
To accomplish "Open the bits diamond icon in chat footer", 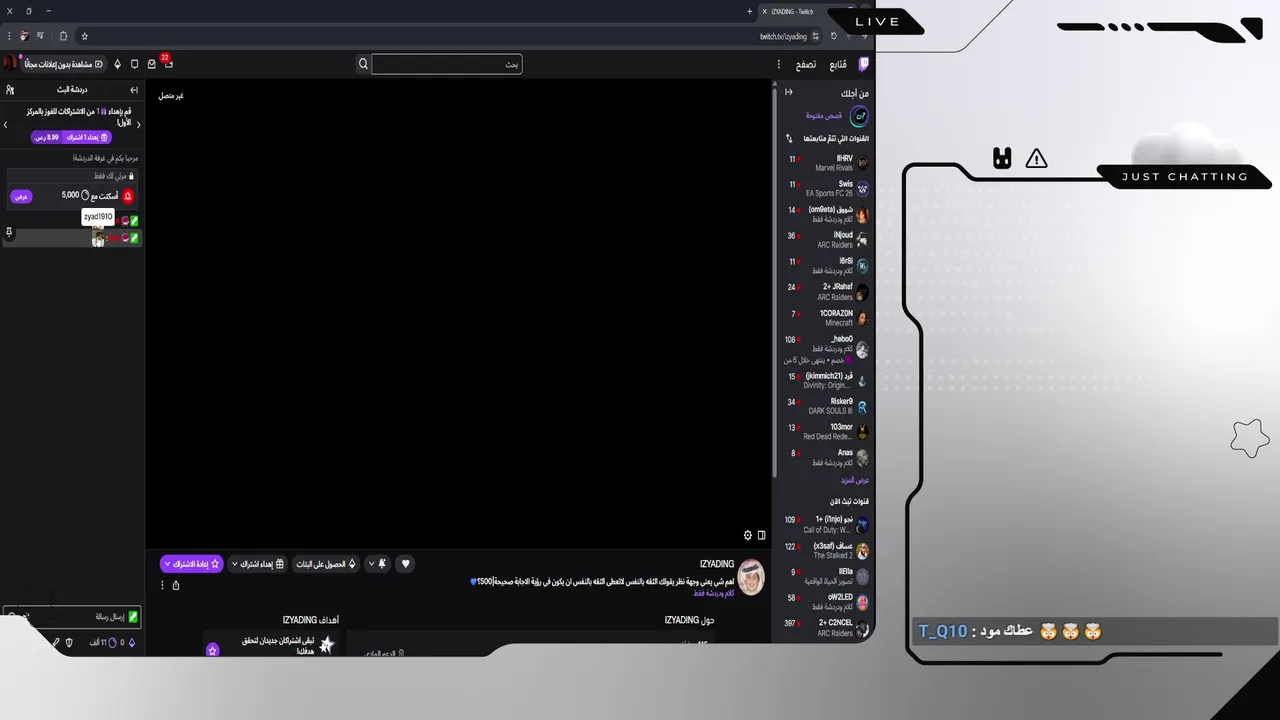I will pyautogui.click(x=131, y=642).
